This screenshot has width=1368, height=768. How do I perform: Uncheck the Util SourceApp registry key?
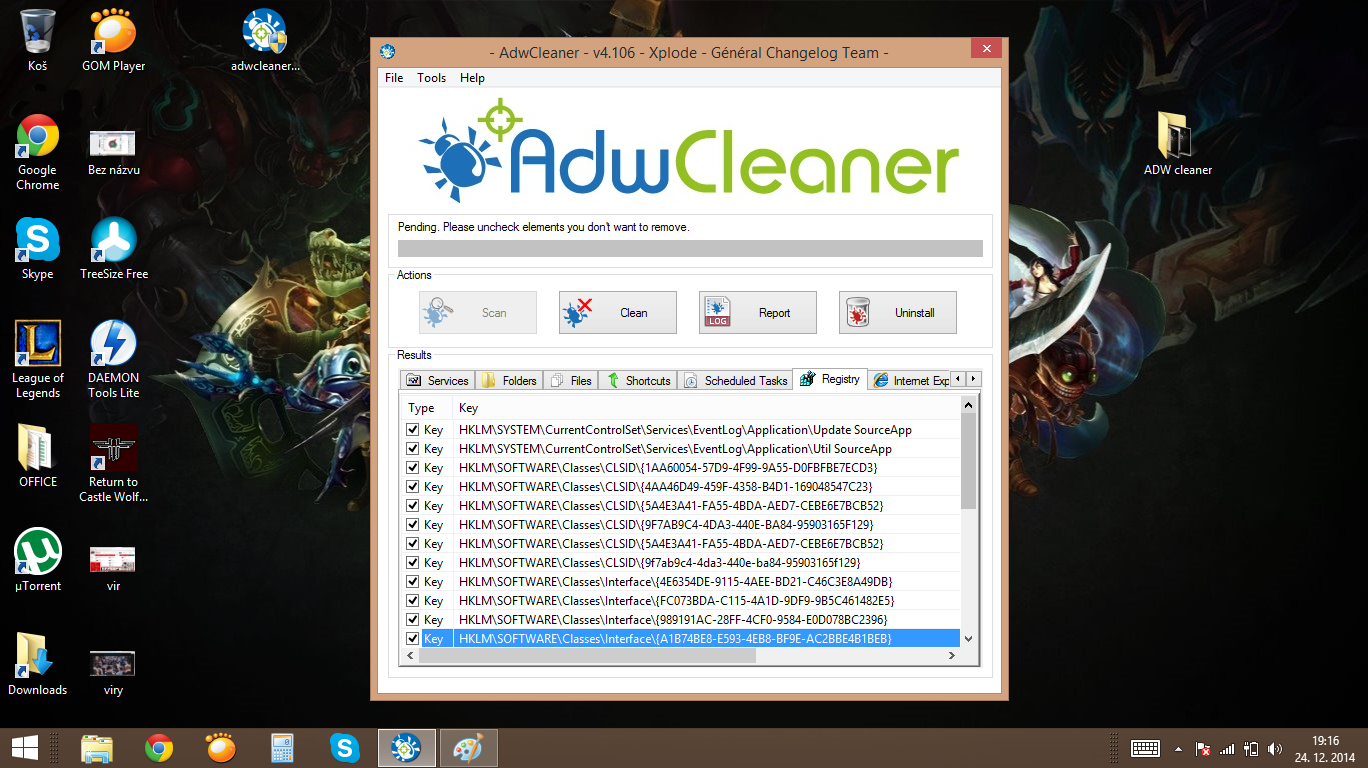tap(413, 449)
